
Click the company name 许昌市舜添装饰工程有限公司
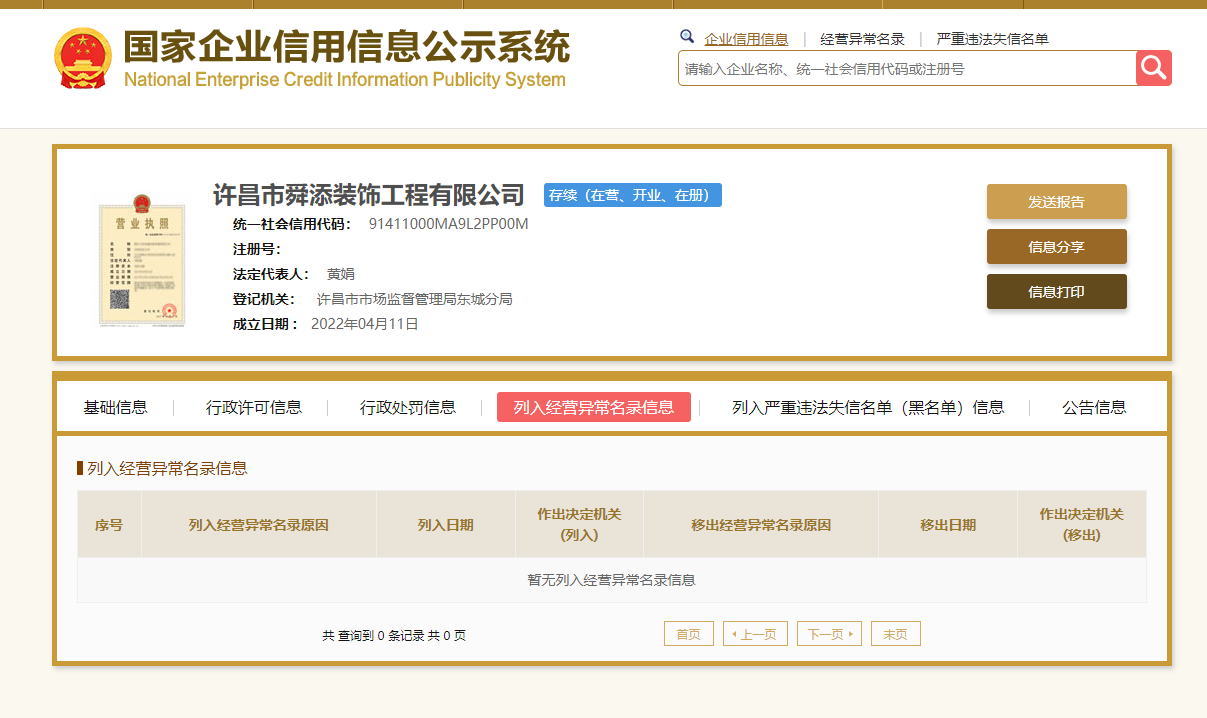369,195
